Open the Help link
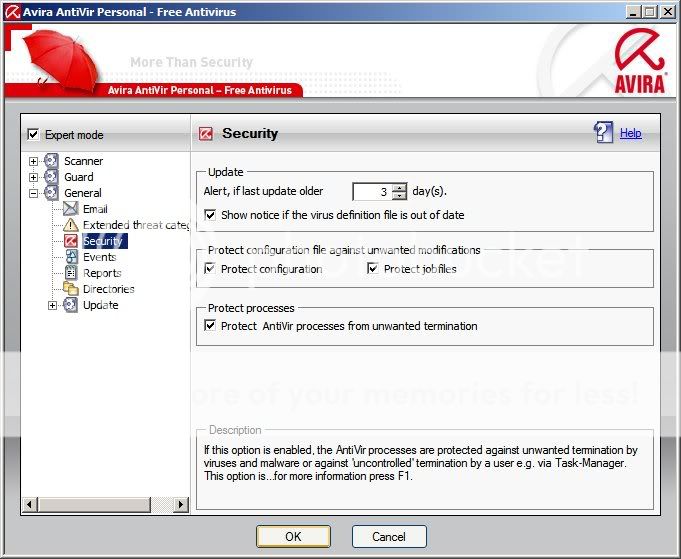 [631, 133]
